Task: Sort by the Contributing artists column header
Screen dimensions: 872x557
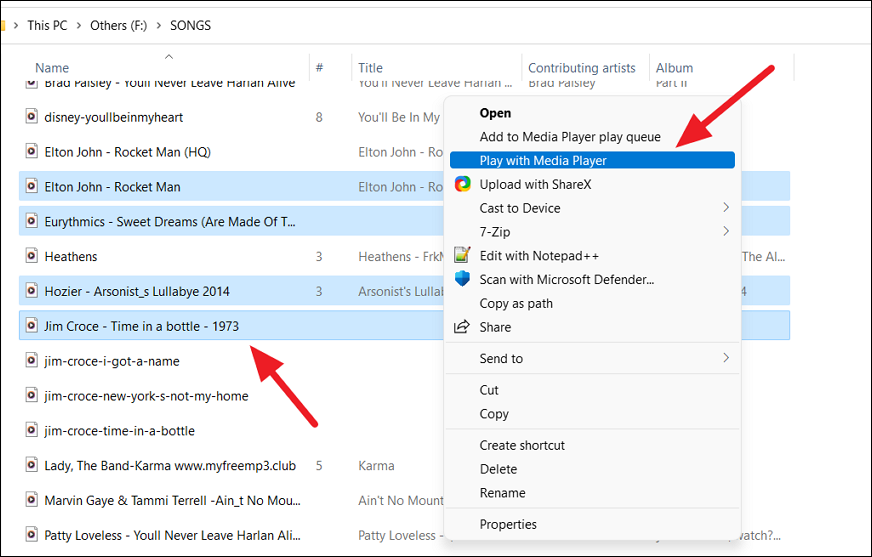Action: (x=581, y=68)
